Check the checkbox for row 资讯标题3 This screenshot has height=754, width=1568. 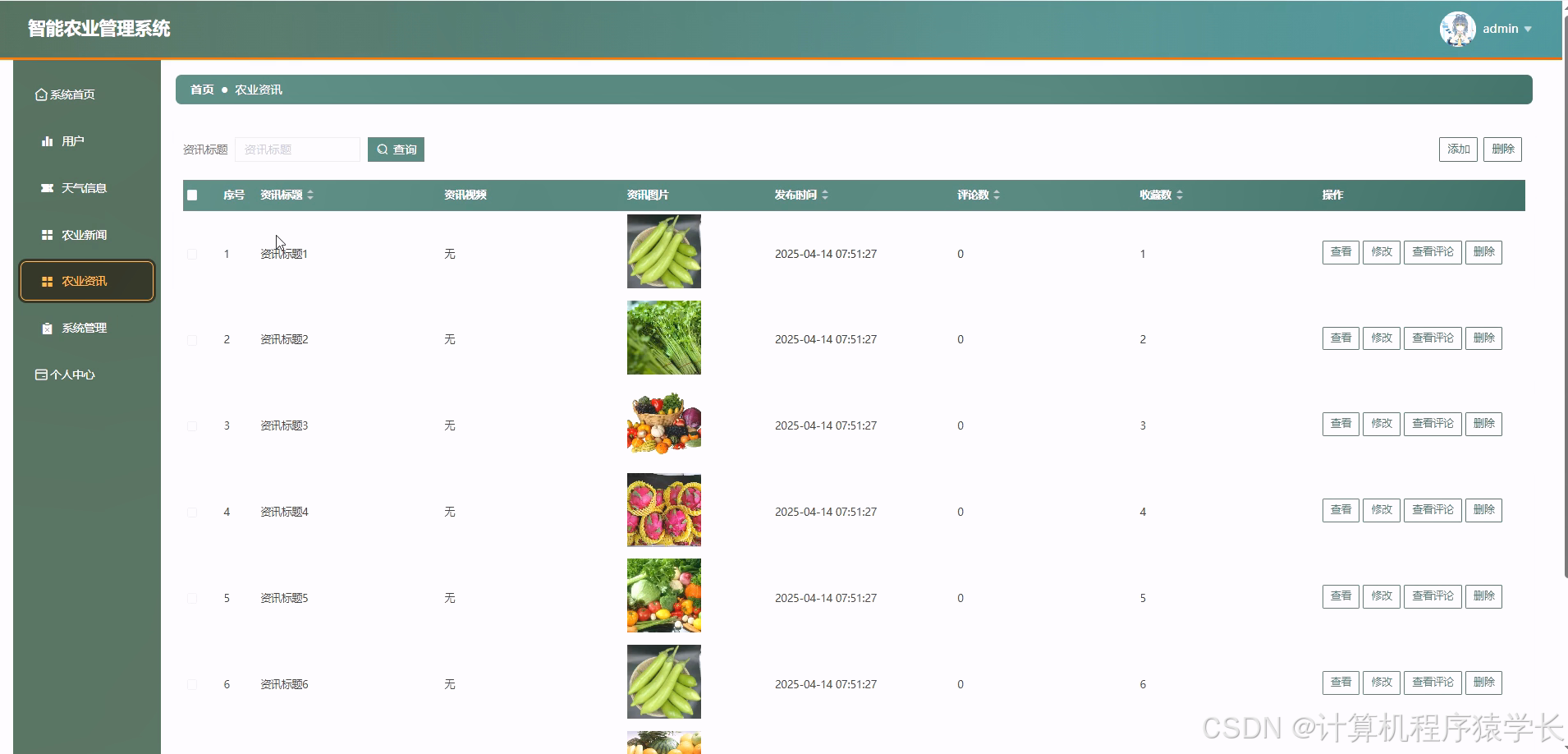pos(192,426)
